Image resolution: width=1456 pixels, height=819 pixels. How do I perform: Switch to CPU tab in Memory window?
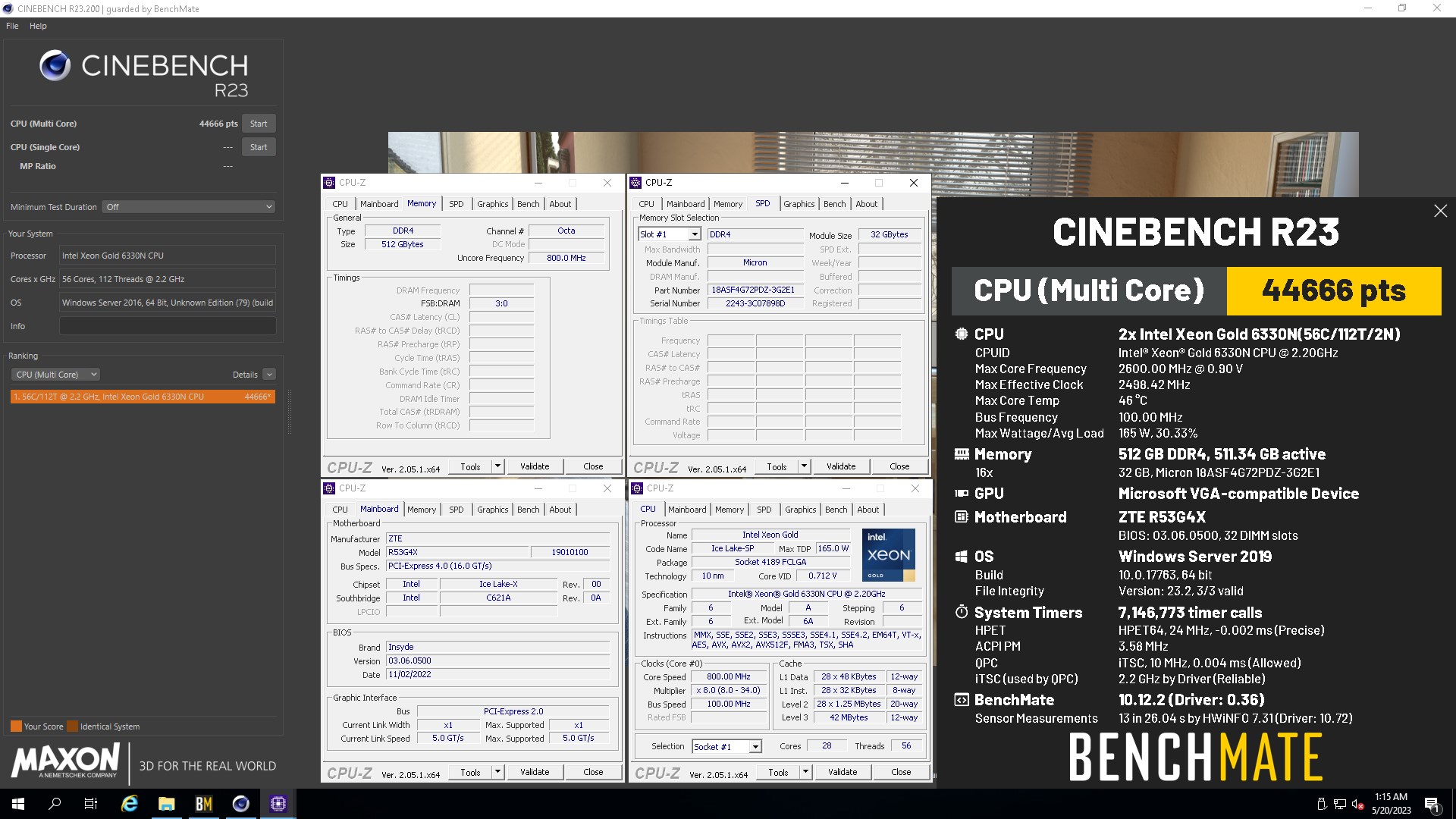coord(340,204)
